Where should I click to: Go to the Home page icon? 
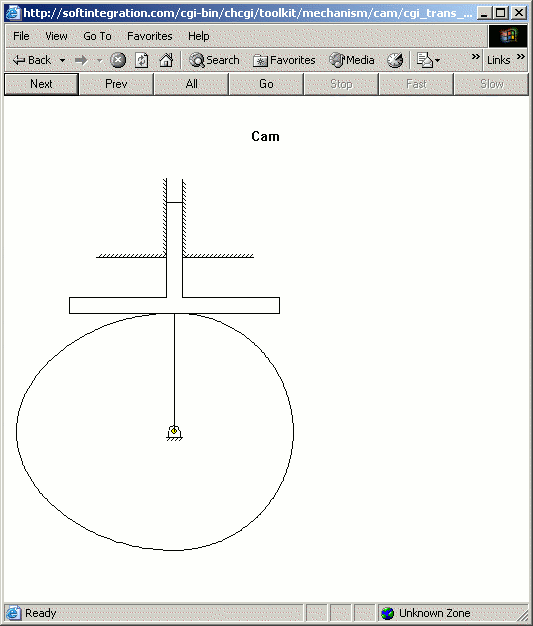click(166, 60)
